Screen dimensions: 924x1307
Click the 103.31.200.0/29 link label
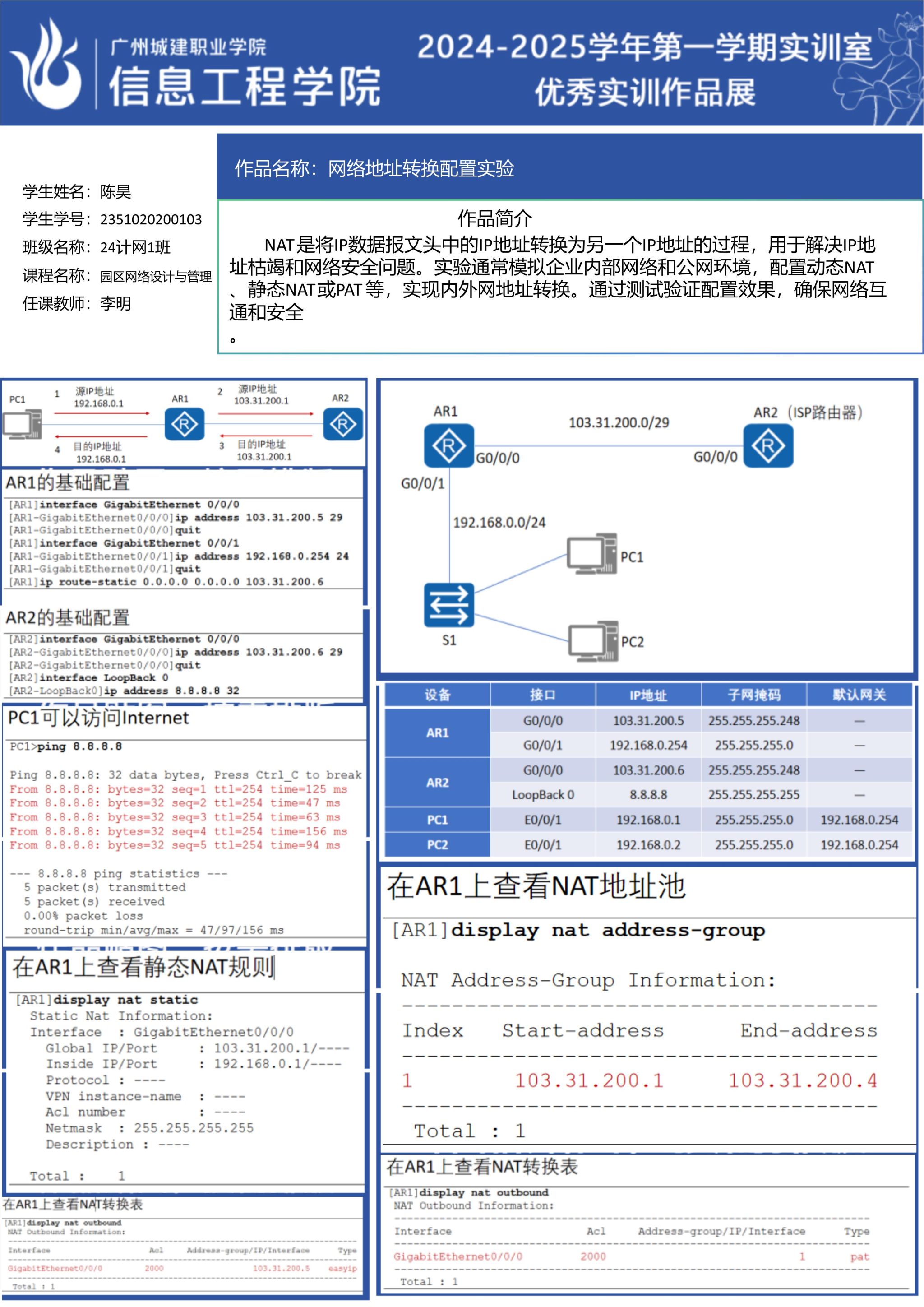[619, 422]
